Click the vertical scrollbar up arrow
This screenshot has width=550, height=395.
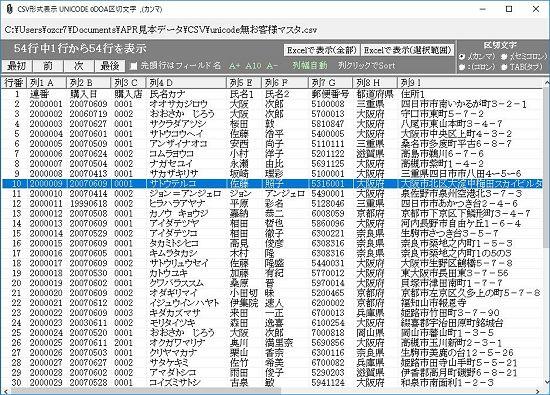(546, 83)
